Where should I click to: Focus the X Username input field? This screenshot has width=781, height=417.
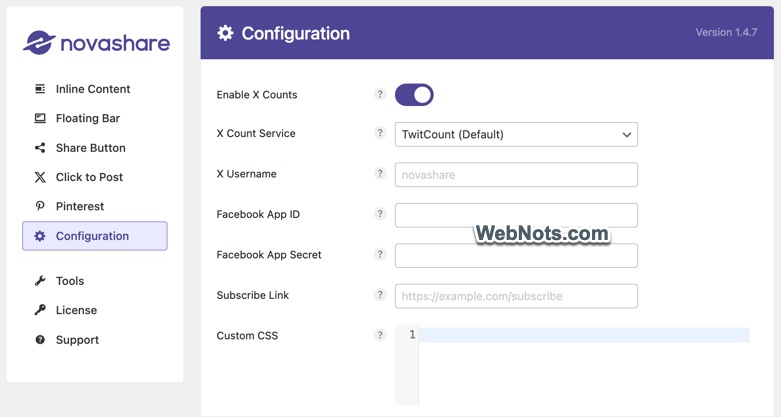click(x=516, y=175)
